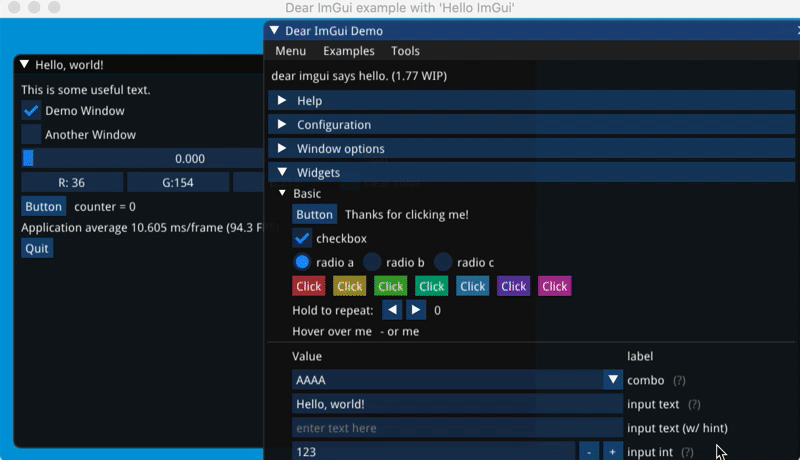Image resolution: width=800 pixels, height=460 pixels.
Task: Toggle the checkbox in Basic widgets
Action: click(302, 238)
